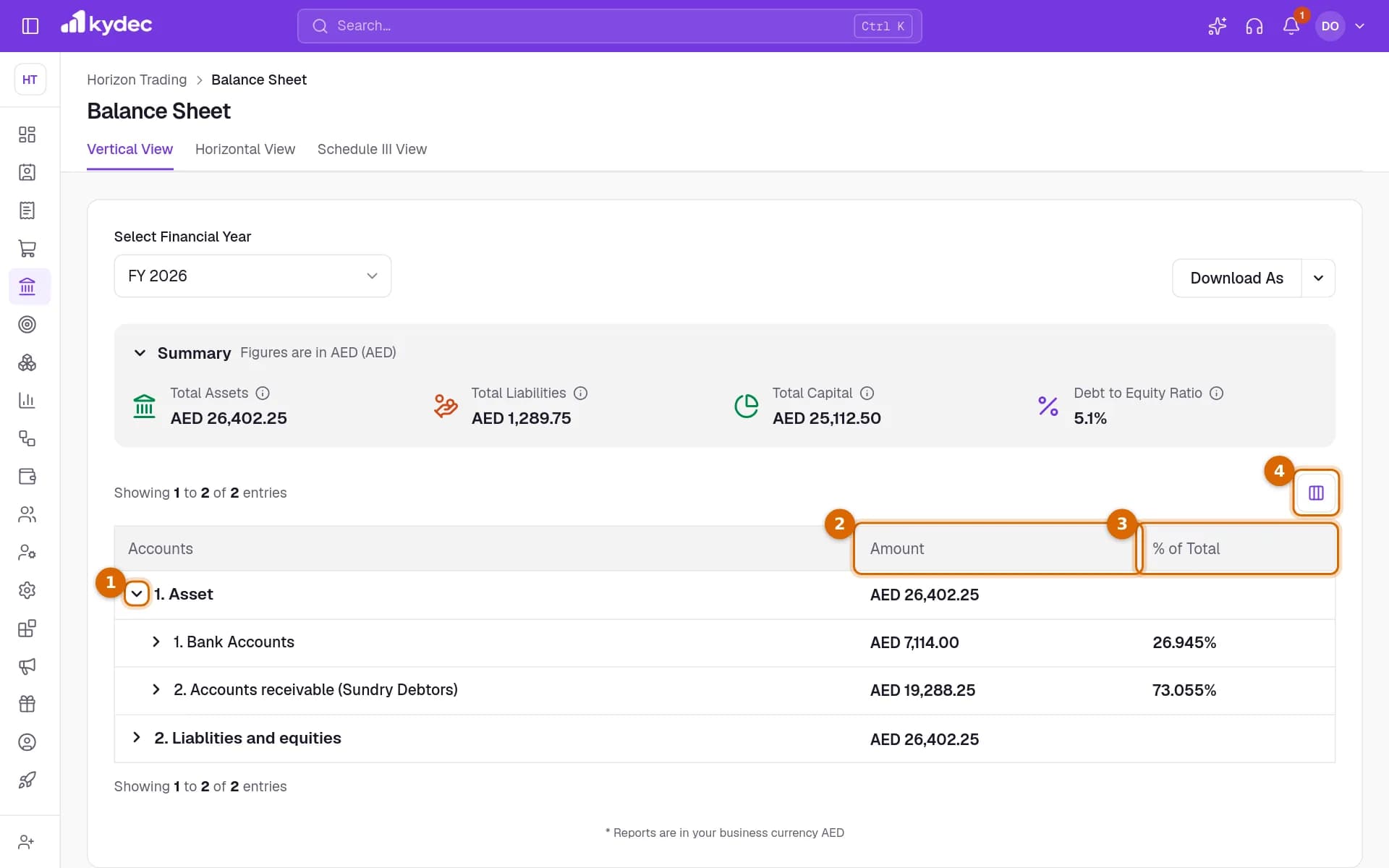Expand Liablities and equities row

[x=137, y=737]
